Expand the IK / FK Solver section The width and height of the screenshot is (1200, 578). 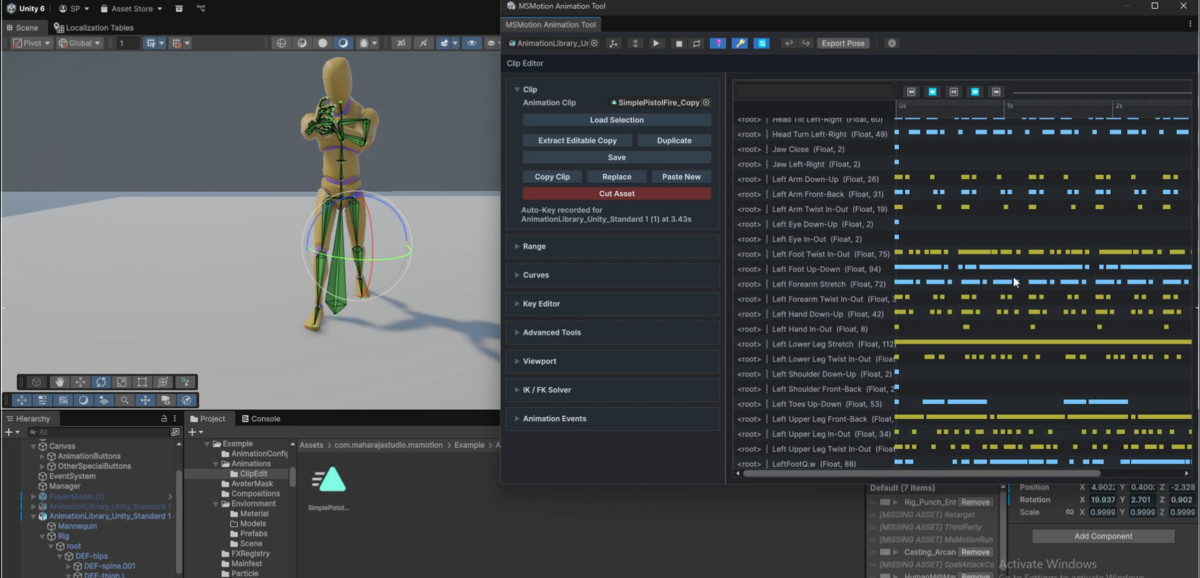pyautogui.click(x=517, y=390)
